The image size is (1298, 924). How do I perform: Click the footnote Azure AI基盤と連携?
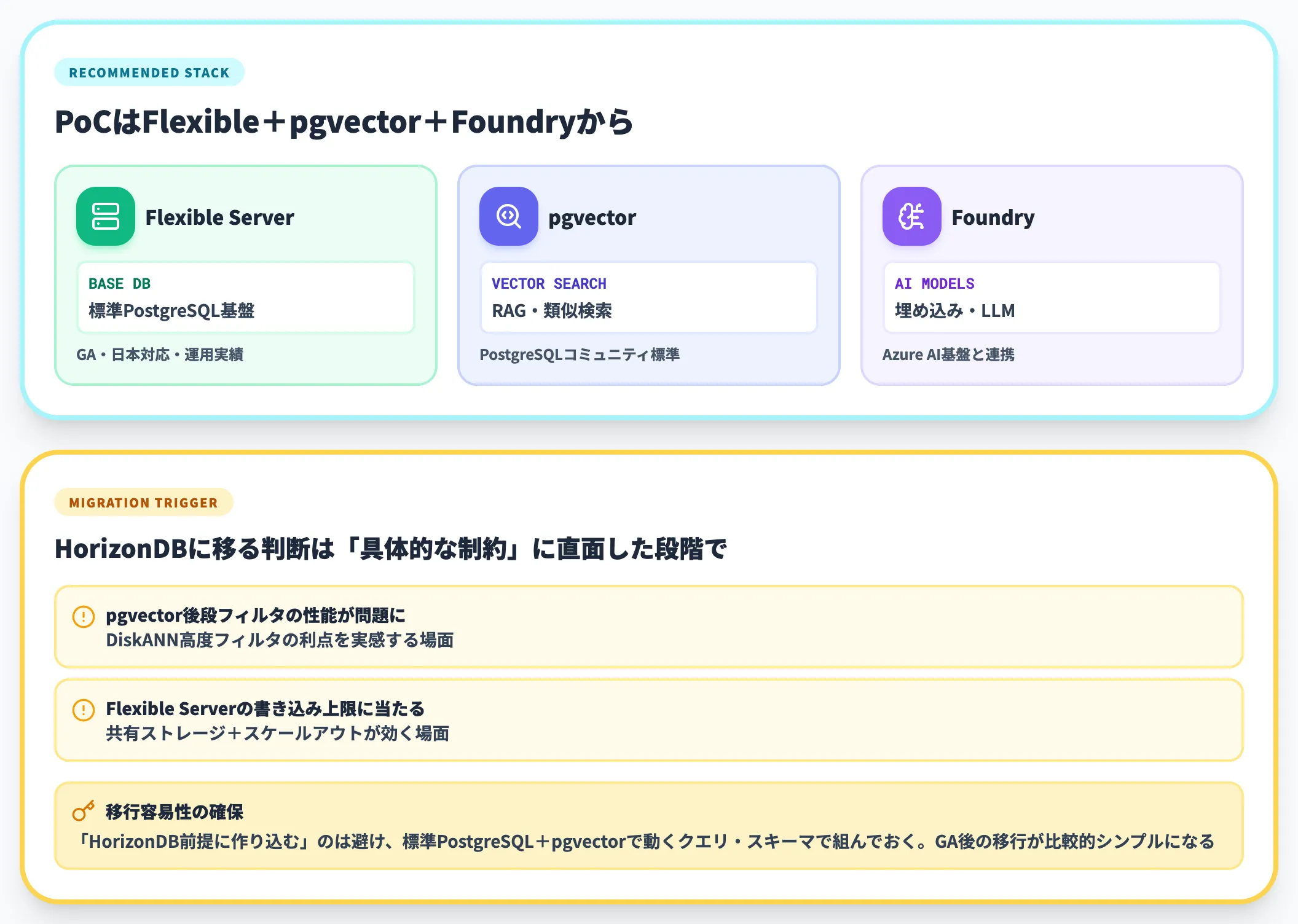point(948,354)
